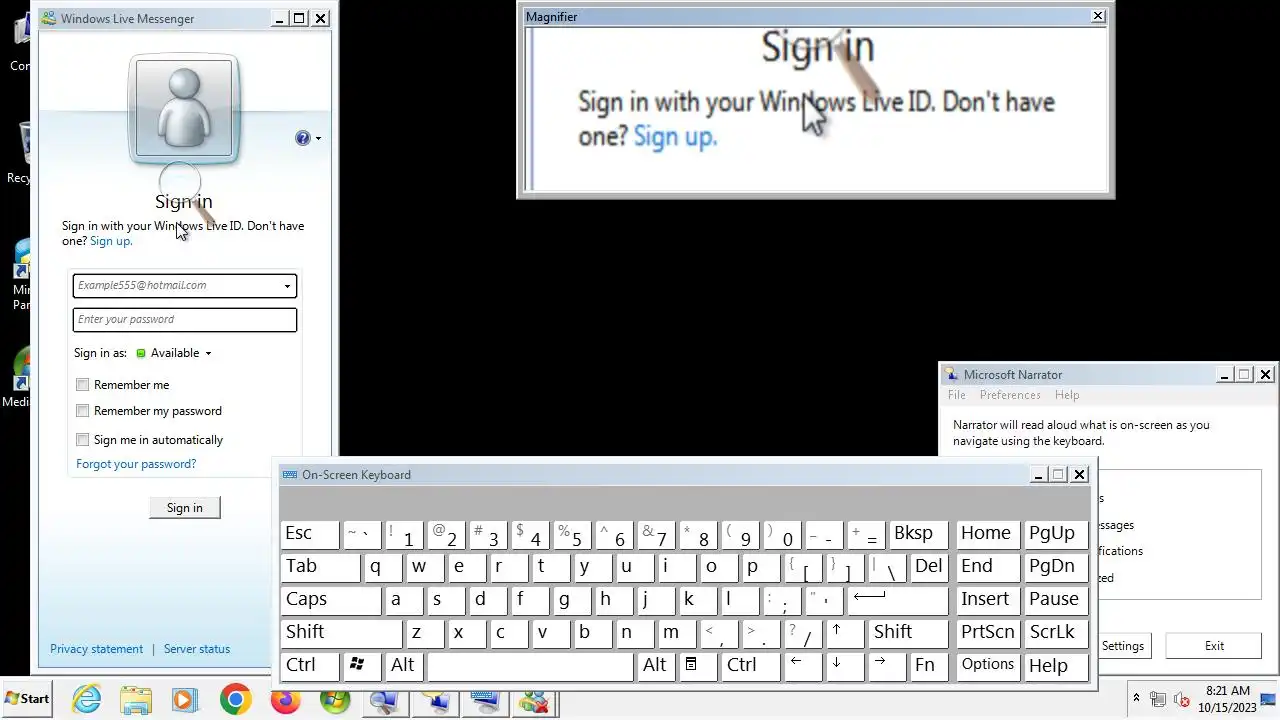Image resolution: width=1280 pixels, height=720 pixels.
Task: Open Narrator Help menu
Action: coord(1067,395)
